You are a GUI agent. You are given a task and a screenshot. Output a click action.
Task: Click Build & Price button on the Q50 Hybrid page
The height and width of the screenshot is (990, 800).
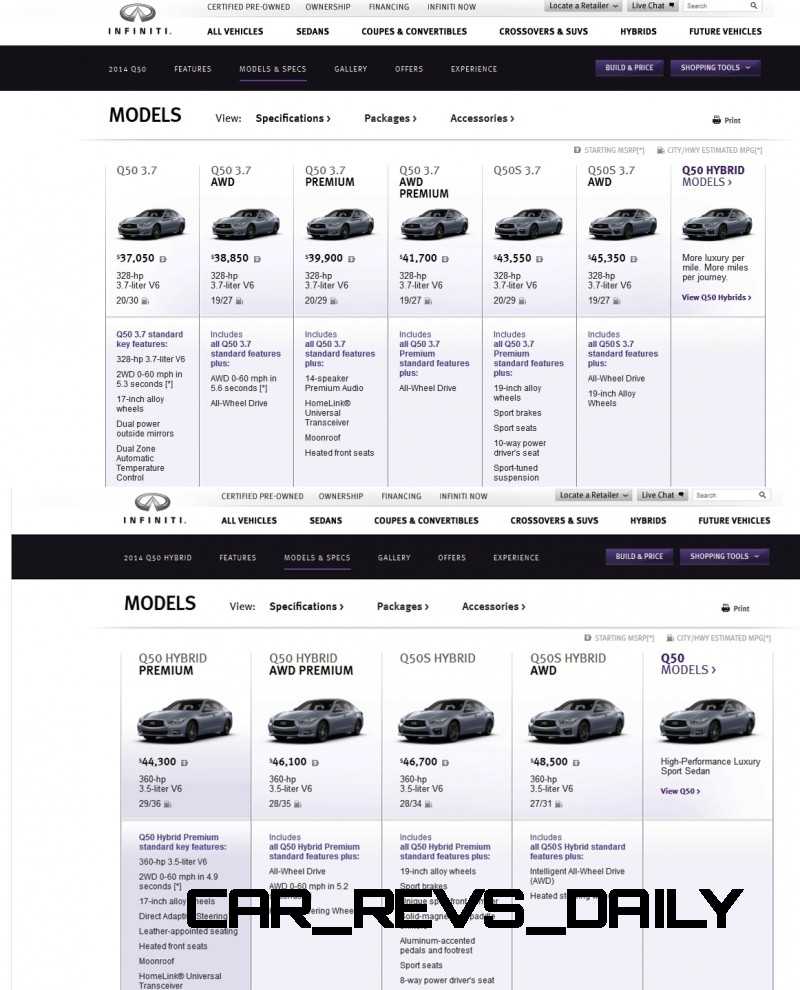click(639, 556)
